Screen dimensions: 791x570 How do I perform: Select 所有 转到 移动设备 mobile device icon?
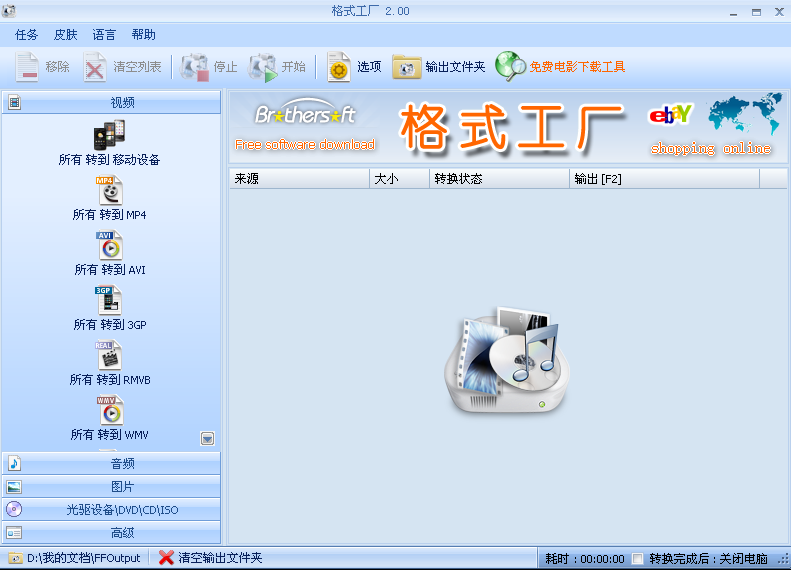109,135
